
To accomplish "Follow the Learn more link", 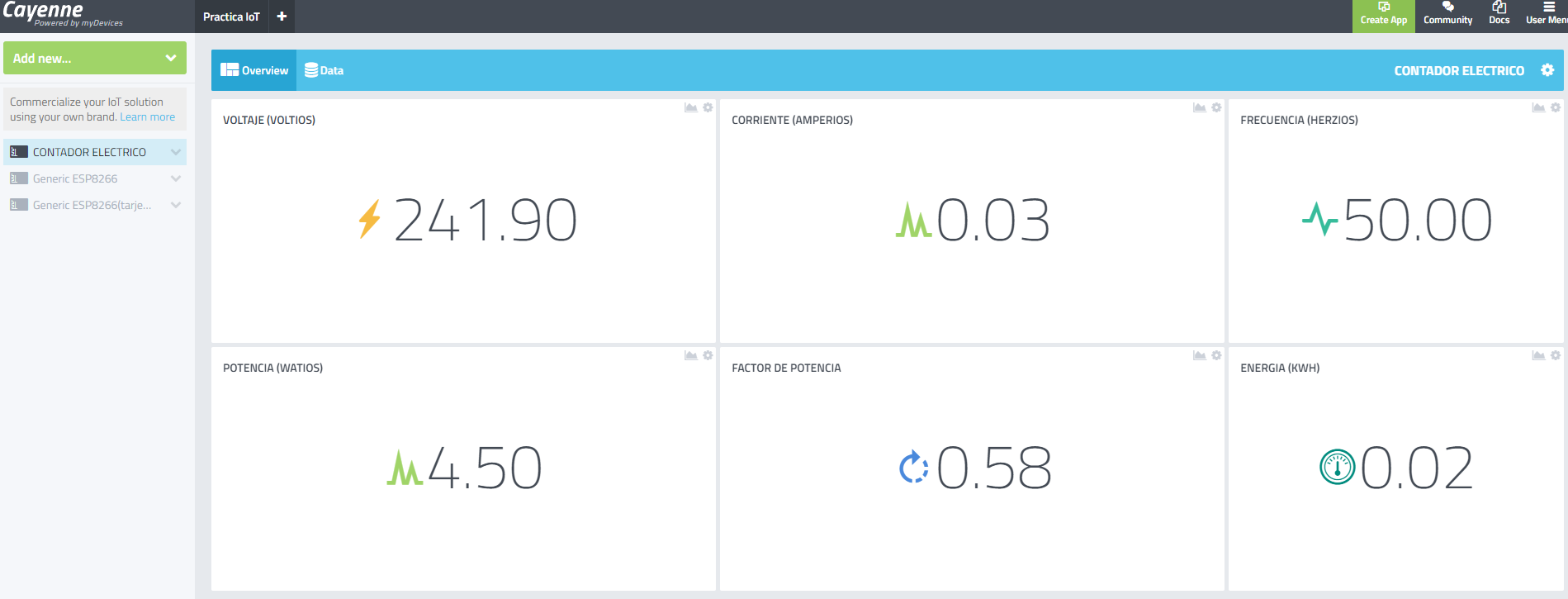I will 148,117.
